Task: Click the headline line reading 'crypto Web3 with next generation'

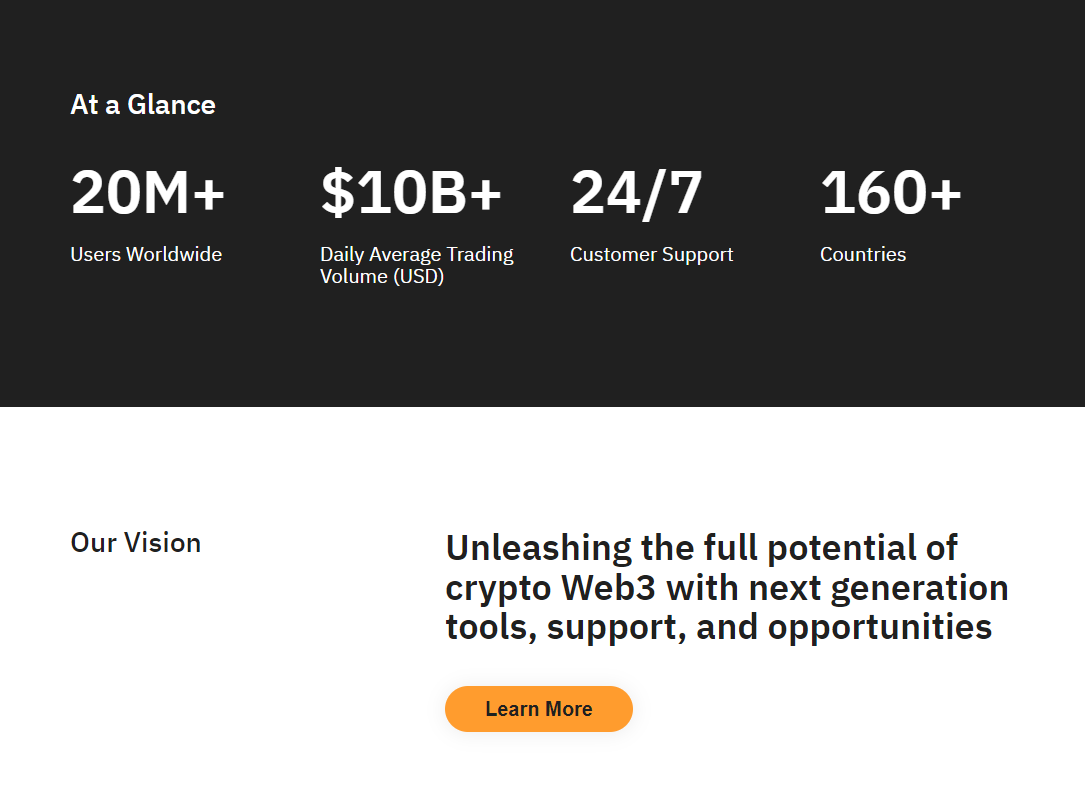Action: (727, 588)
